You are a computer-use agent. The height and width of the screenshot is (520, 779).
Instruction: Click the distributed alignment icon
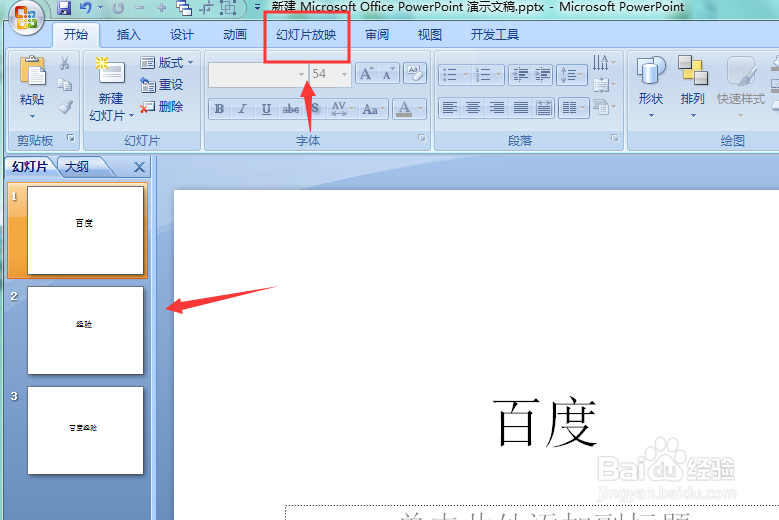pos(544,108)
